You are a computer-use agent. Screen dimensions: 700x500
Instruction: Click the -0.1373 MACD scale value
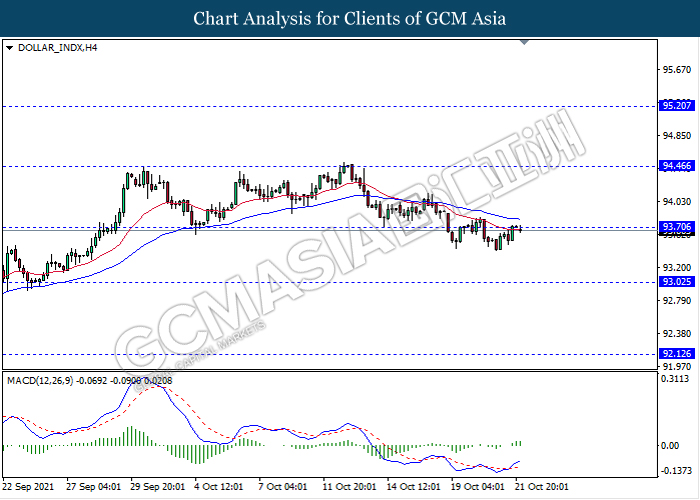pyautogui.click(x=676, y=471)
